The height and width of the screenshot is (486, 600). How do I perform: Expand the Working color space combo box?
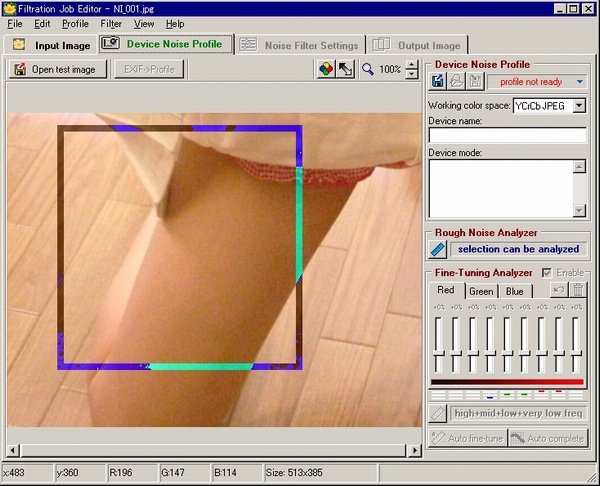(x=579, y=106)
